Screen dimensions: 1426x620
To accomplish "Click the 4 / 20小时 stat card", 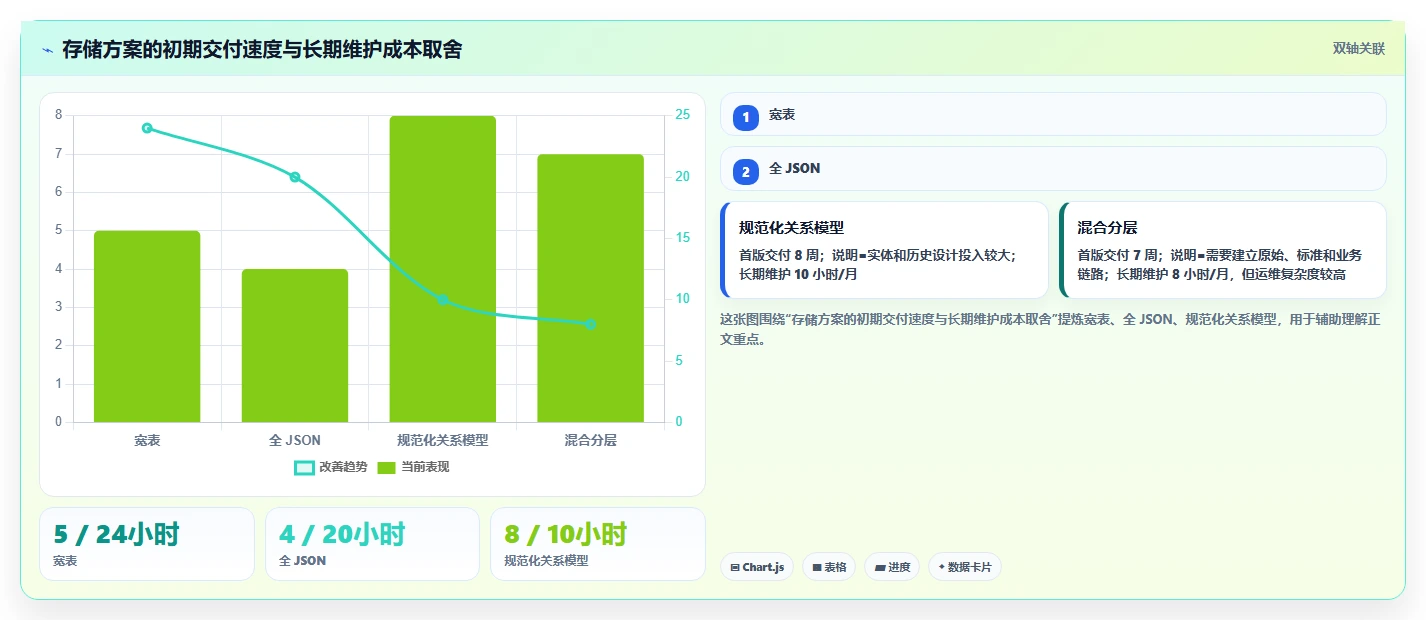I will click(372, 544).
